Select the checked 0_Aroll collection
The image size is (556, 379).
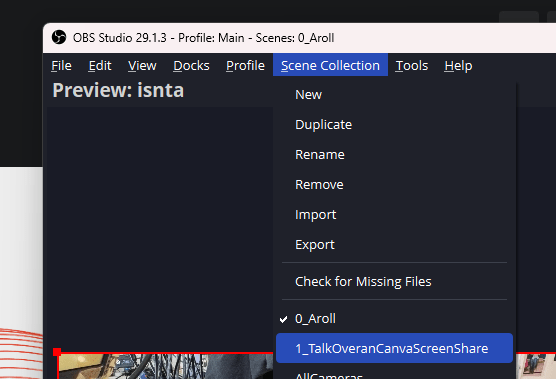(394, 318)
